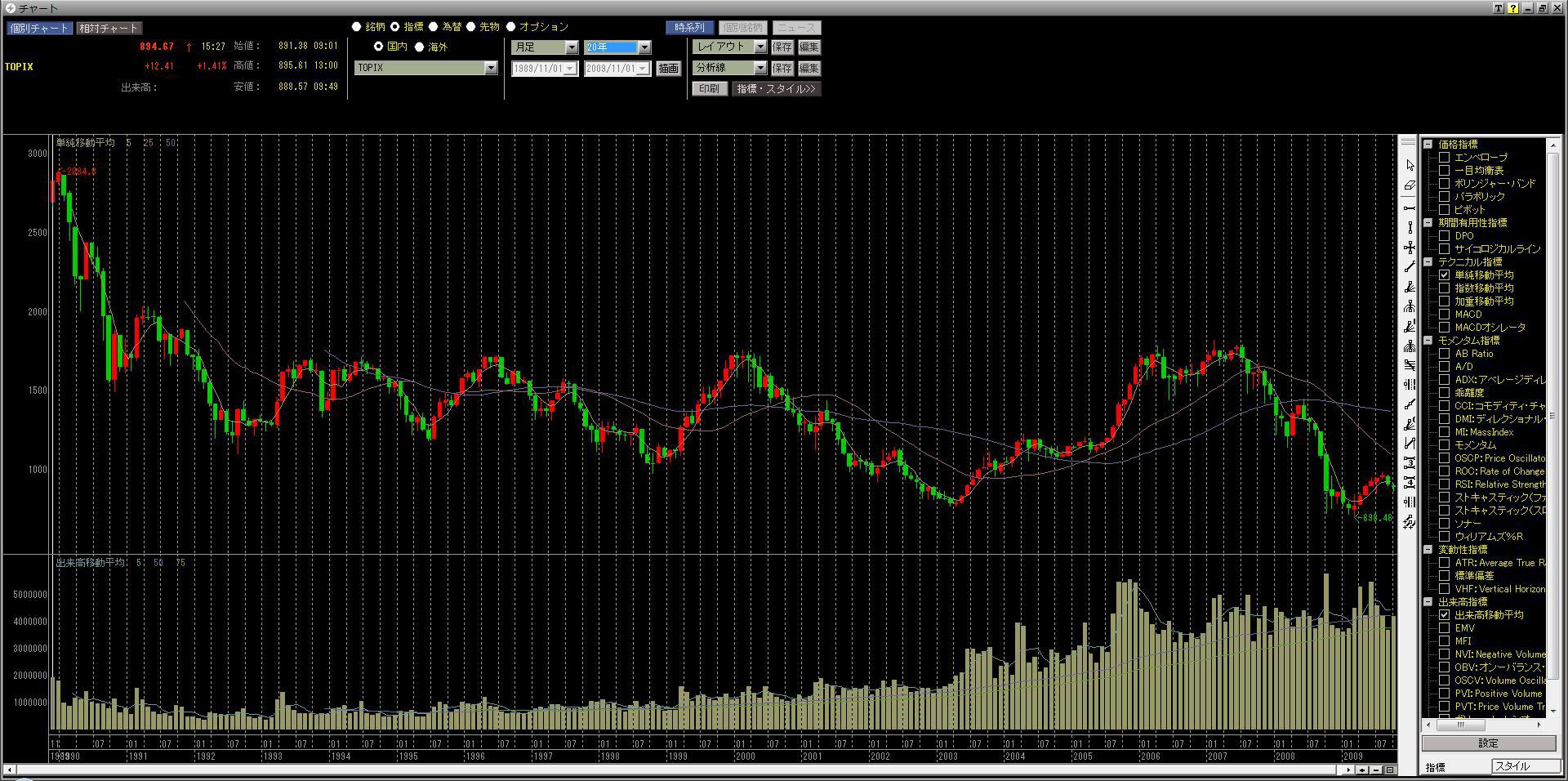Click the chart zoom-out minus button

(1376, 770)
